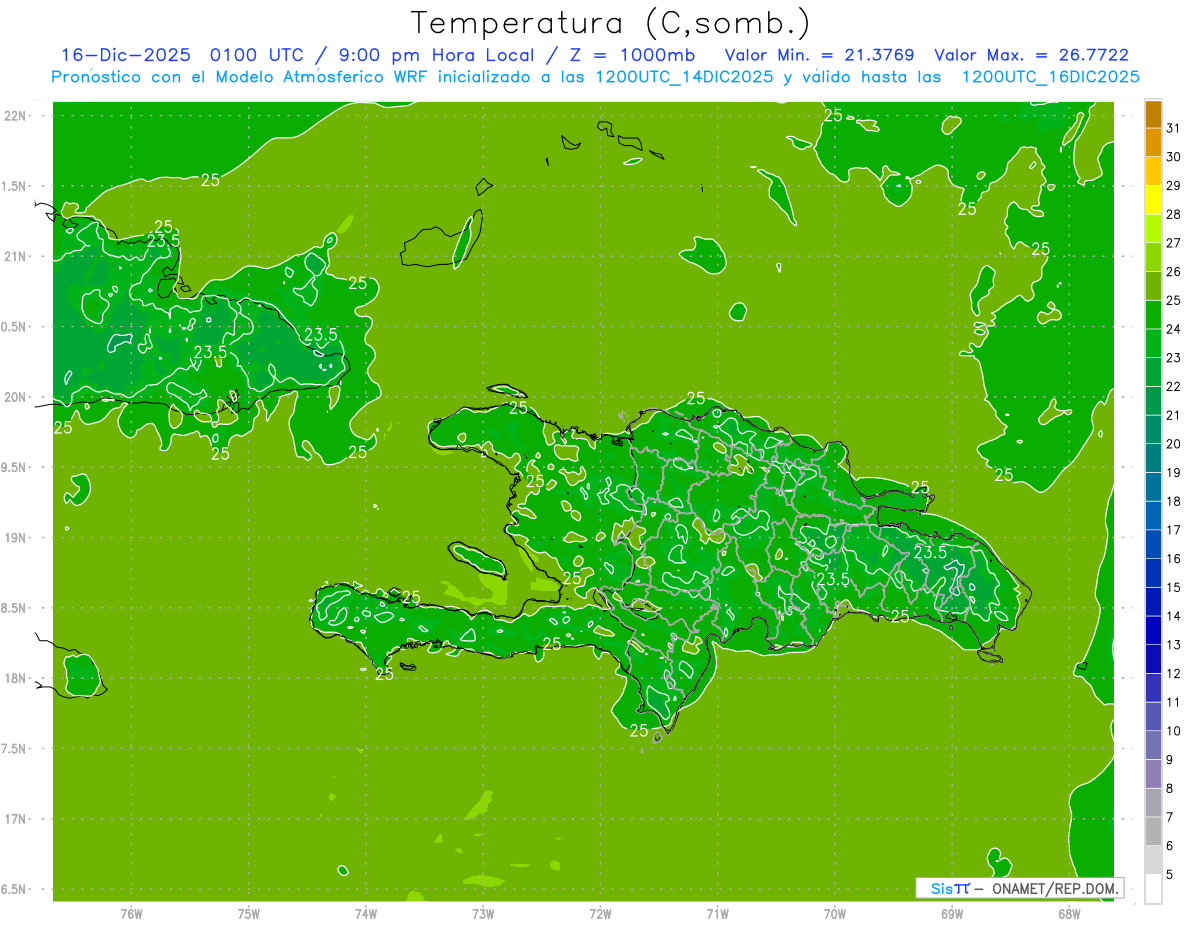1200x927 pixels.
Task: Click the "21N" latitude label
Action: point(15,256)
